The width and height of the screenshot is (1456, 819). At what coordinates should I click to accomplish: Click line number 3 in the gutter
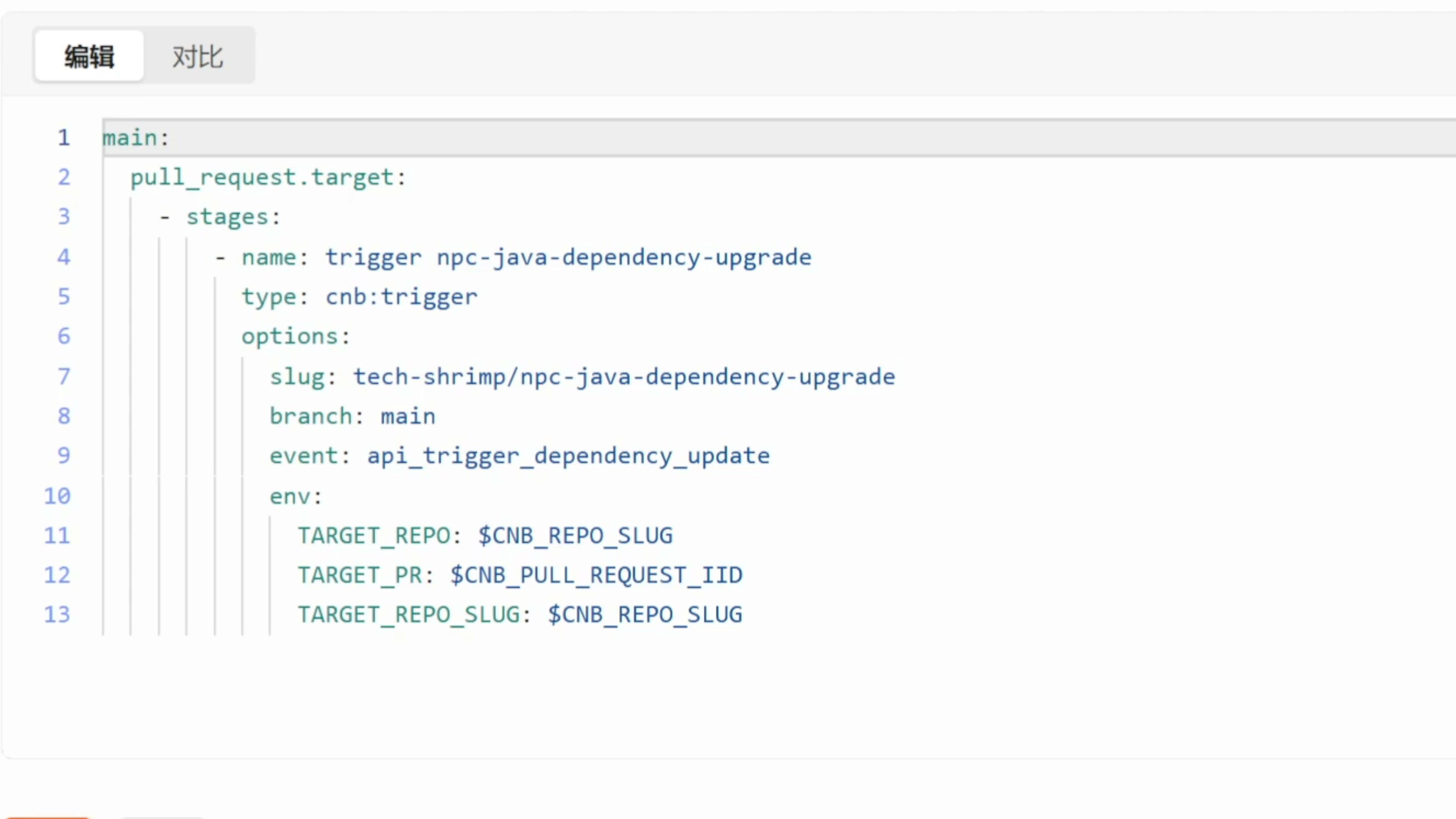tap(64, 217)
